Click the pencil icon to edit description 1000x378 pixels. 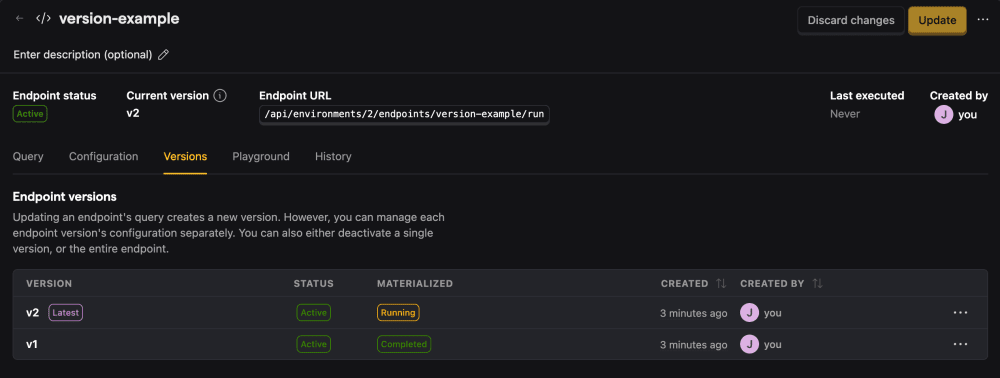pos(163,55)
